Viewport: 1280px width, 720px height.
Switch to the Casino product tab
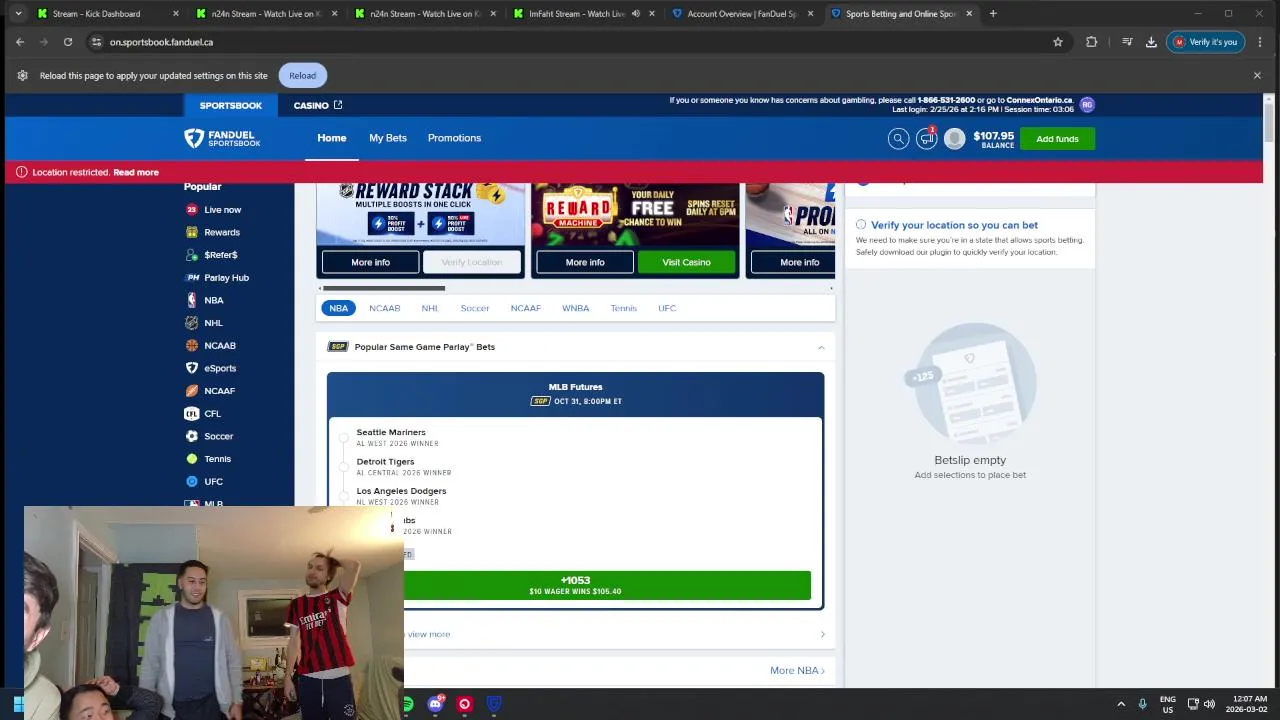tap(318, 105)
